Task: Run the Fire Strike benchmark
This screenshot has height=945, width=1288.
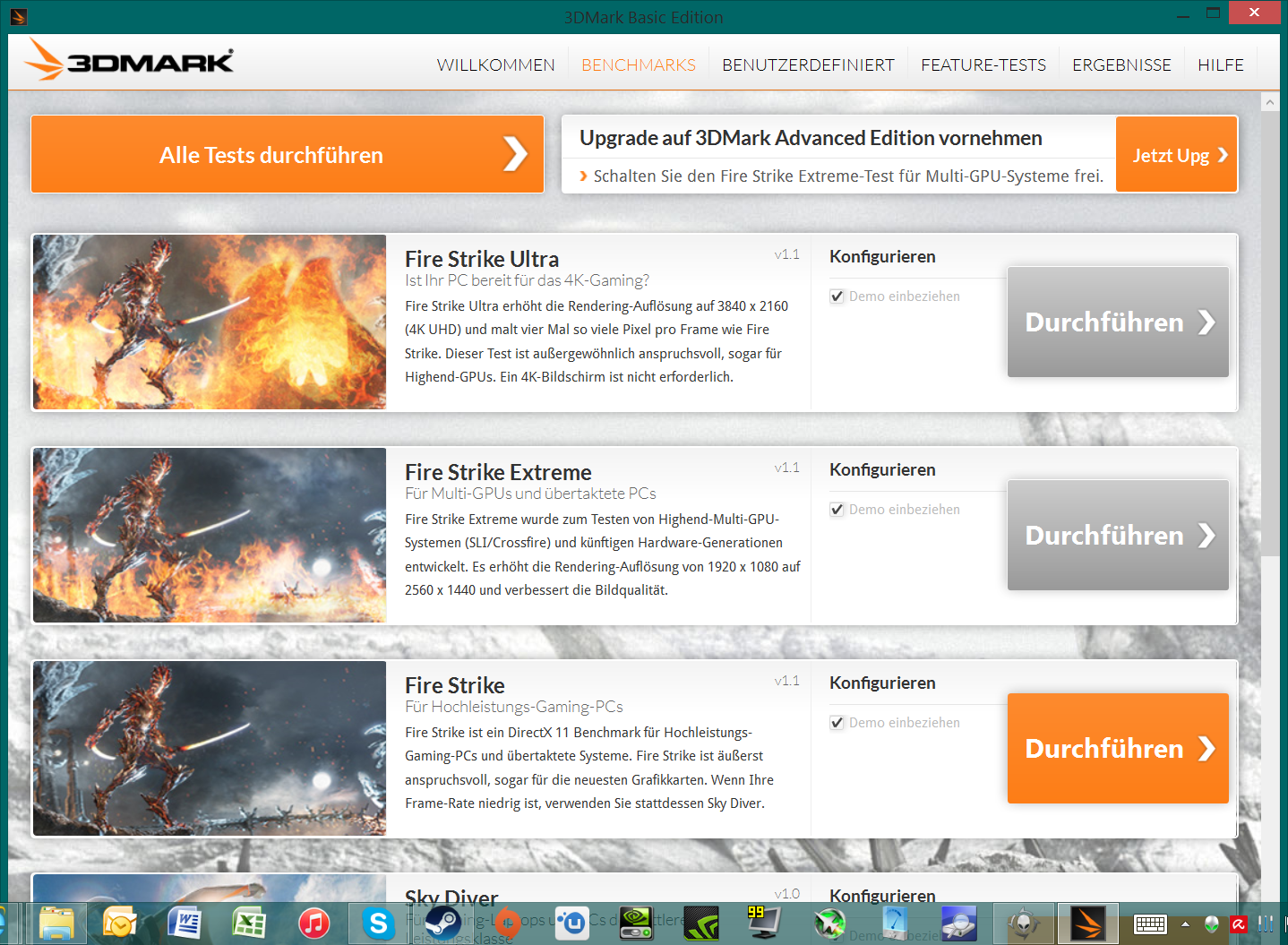Action: pyautogui.click(x=1118, y=748)
